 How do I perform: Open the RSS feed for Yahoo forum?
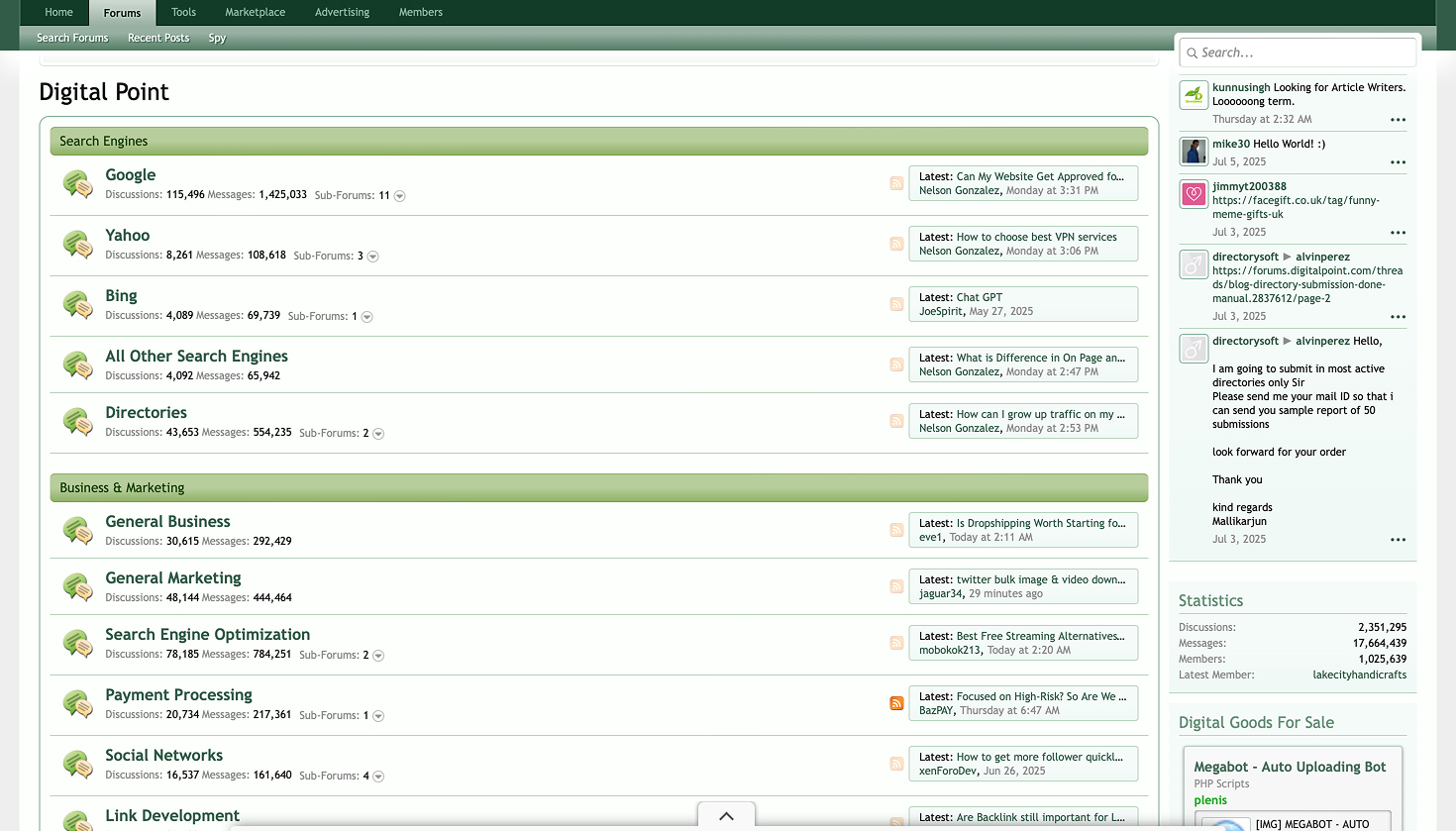point(896,244)
